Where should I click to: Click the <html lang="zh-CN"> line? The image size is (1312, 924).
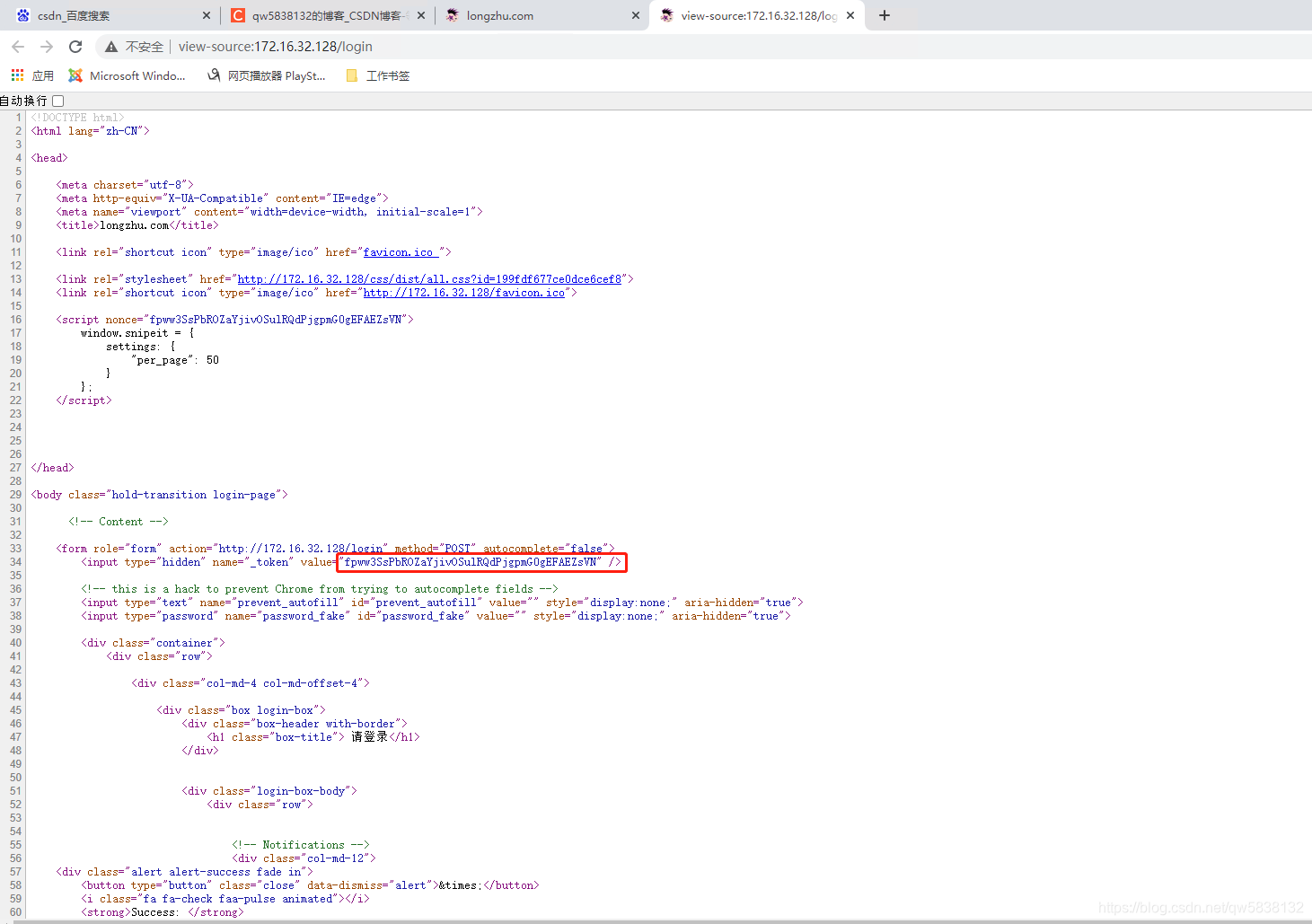[91, 131]
